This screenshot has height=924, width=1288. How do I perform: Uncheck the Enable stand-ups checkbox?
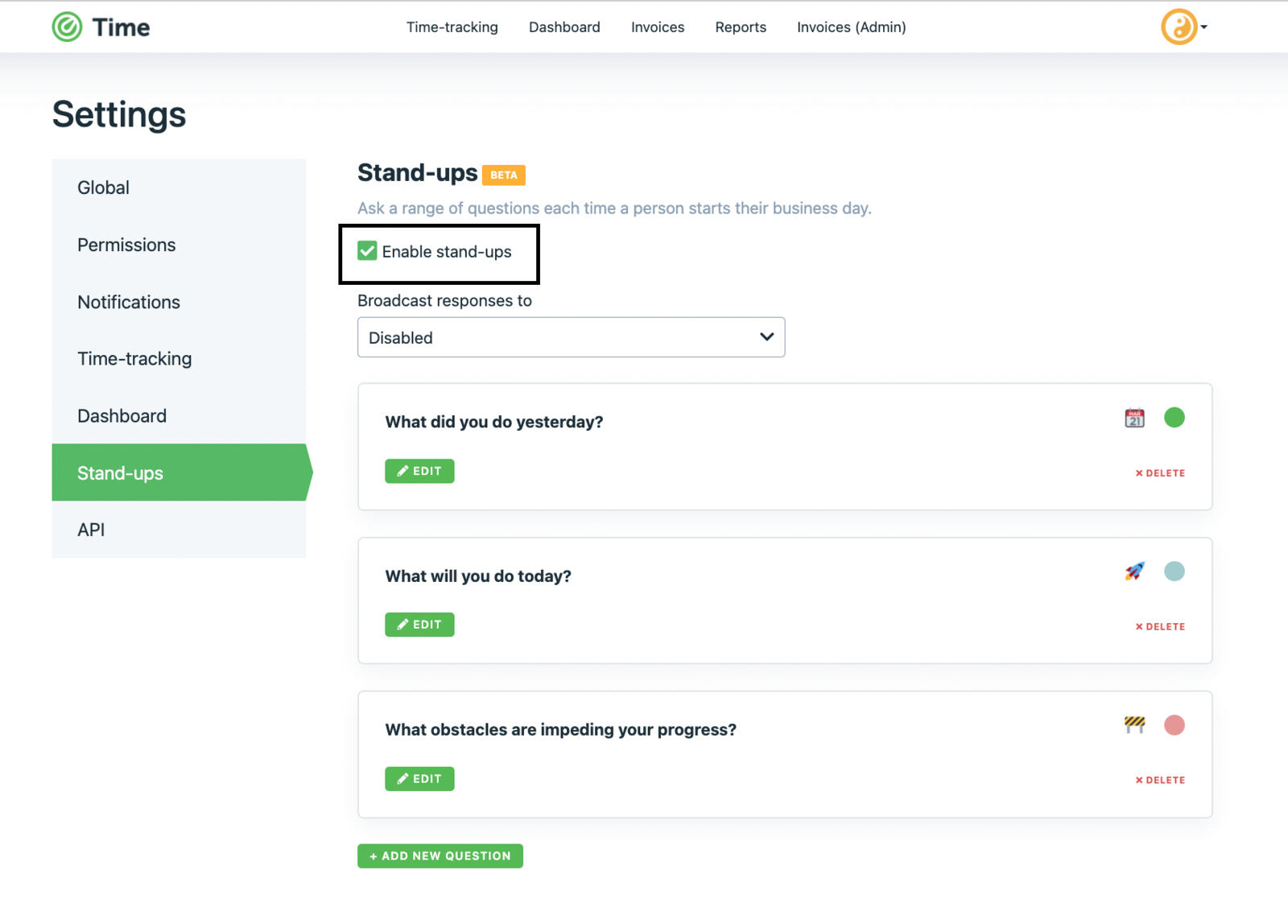tap(368, 251)
